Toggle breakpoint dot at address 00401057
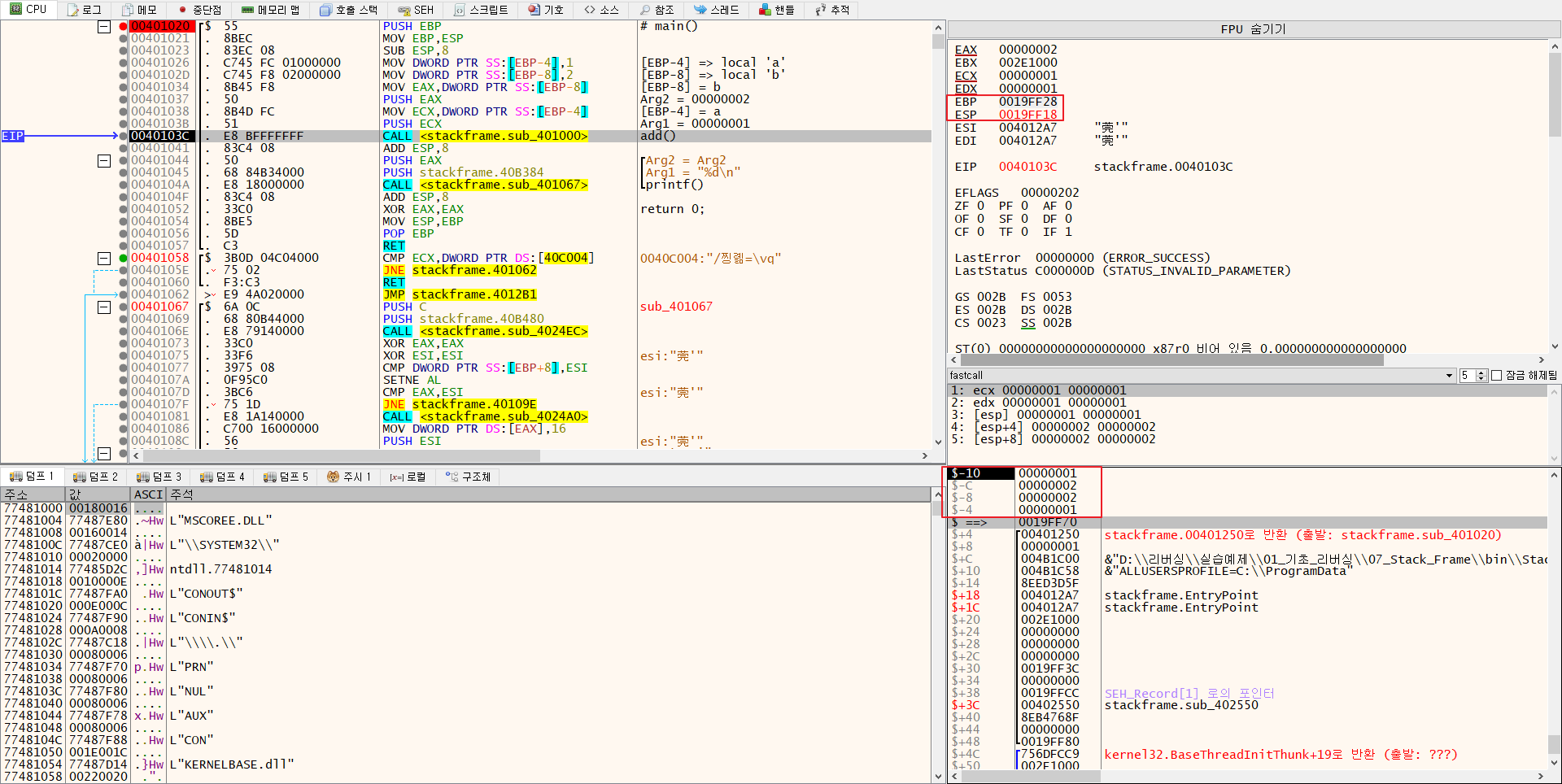Screen dimensions: 1562x784 (x=123, y=246)
